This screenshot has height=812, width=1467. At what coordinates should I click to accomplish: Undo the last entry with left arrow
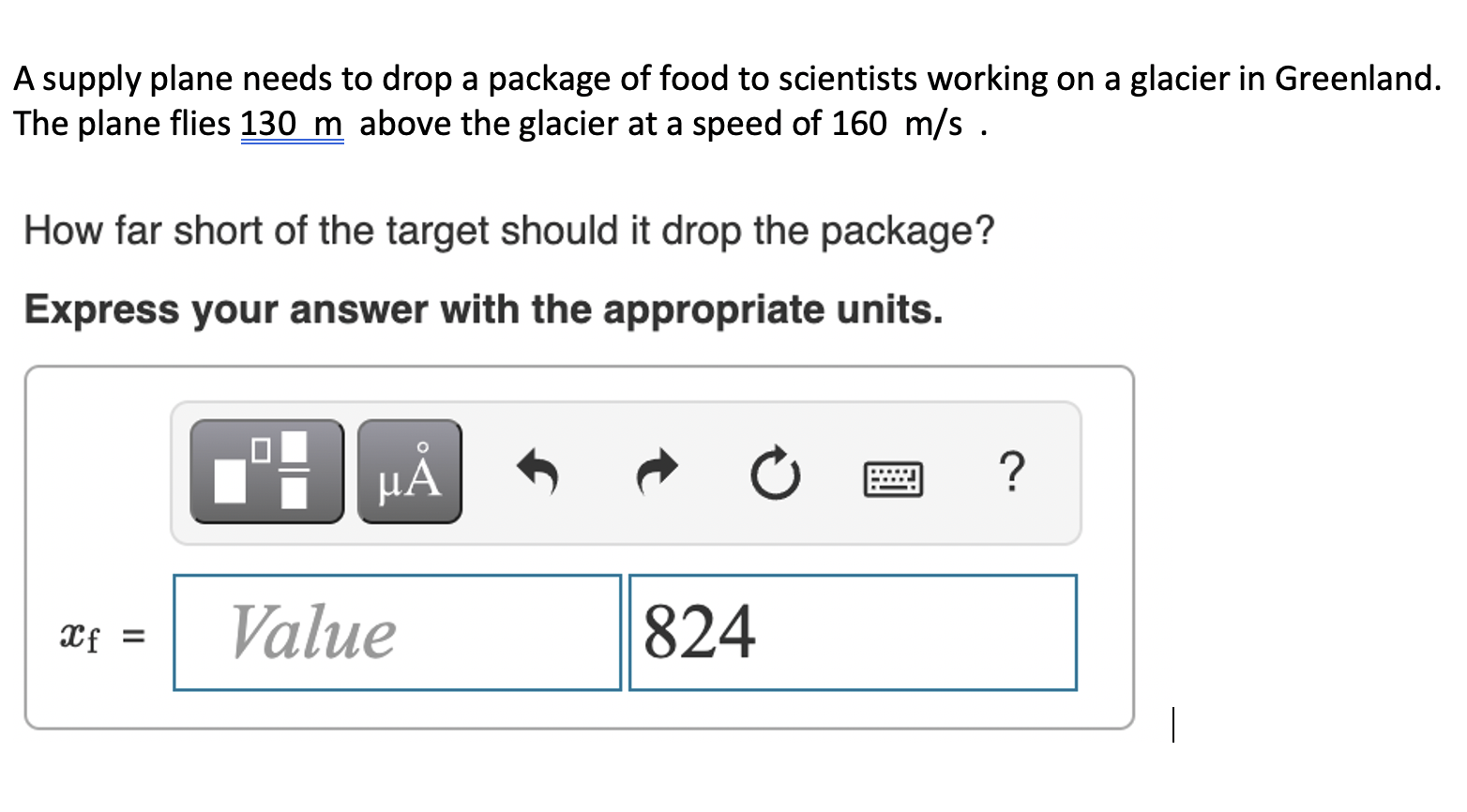538,472
